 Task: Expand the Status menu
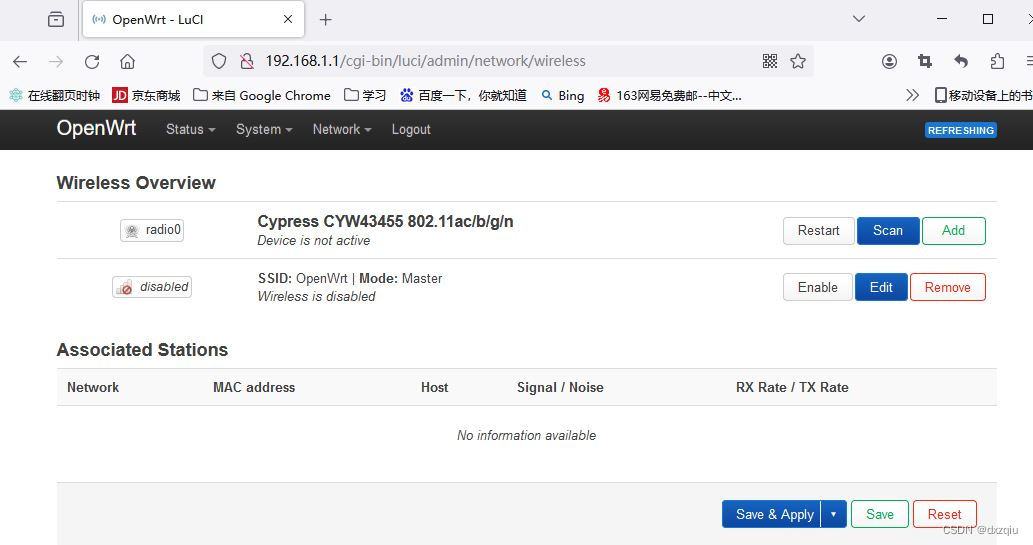[x=190, y=130]
